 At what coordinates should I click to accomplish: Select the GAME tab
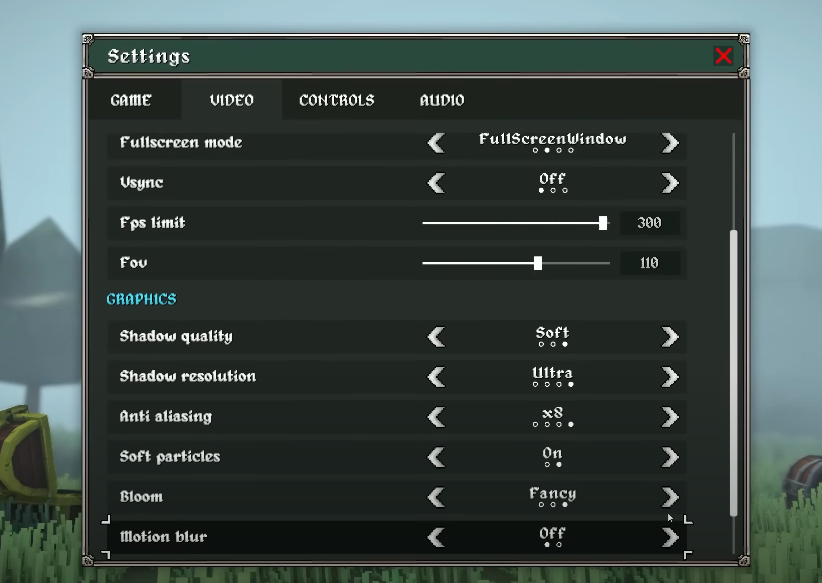(131, 100)
